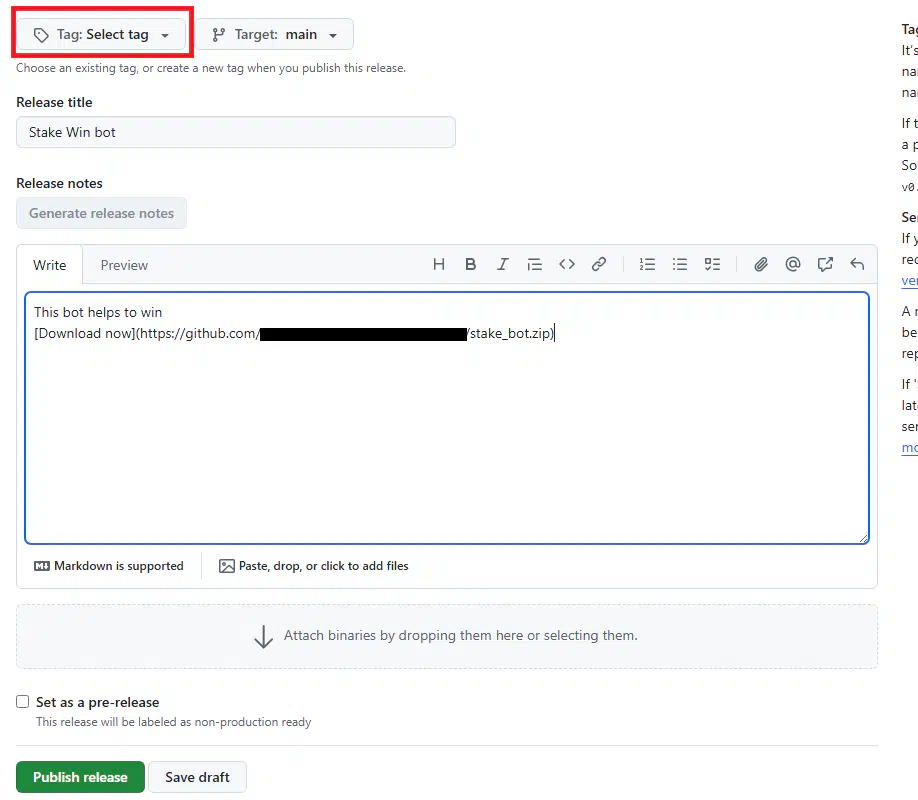This screenshot has height=800, width=918.
Task: Click Paste, drop, or click to add files
Action: pyautogui.click(x=314, y=566)
